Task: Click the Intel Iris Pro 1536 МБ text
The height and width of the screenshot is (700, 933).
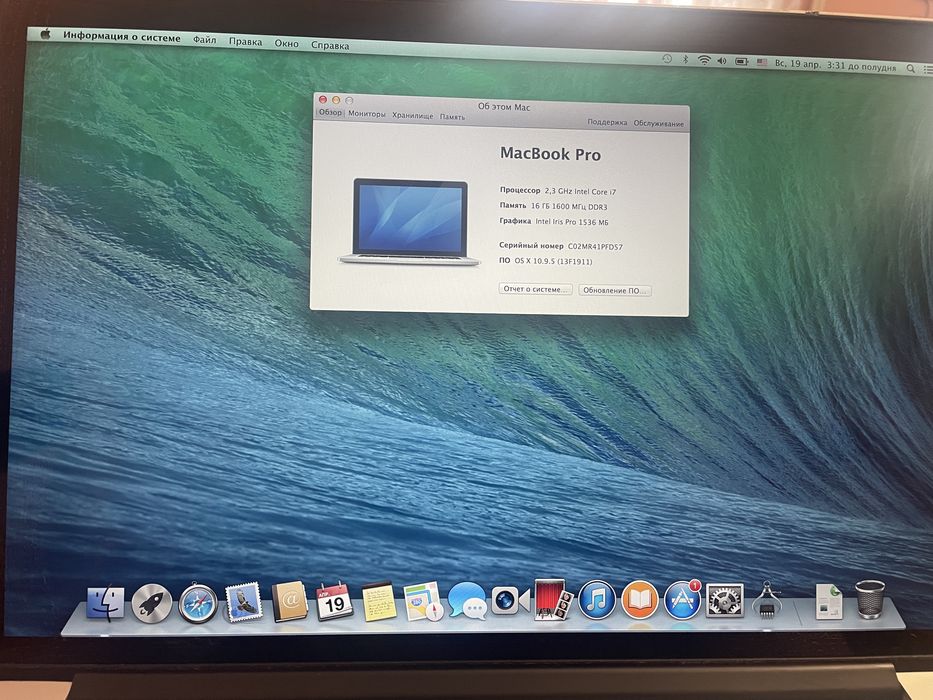Action: click(x=572, y=221)
